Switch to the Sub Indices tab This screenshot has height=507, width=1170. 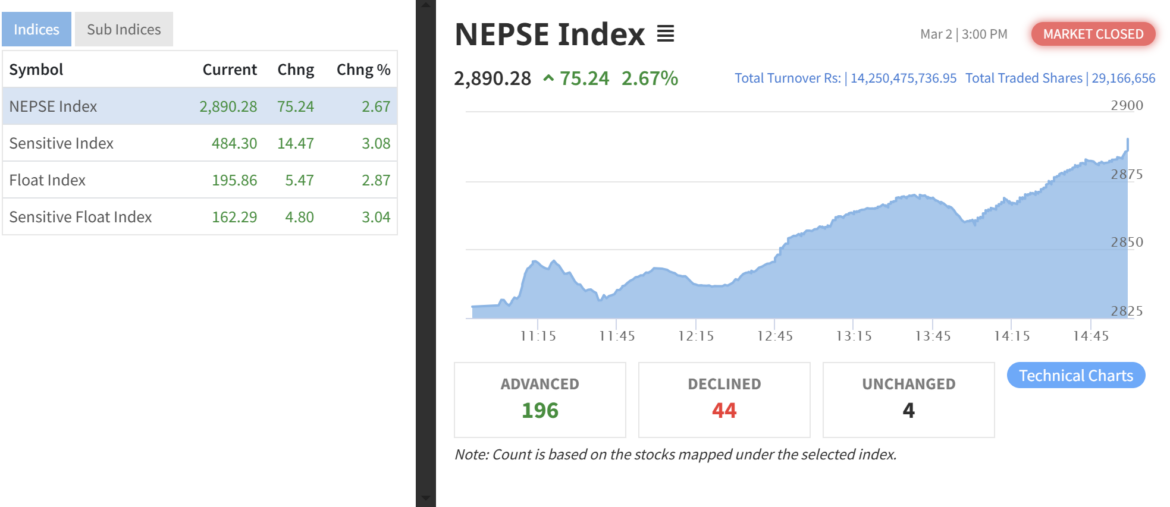(124, 29)
